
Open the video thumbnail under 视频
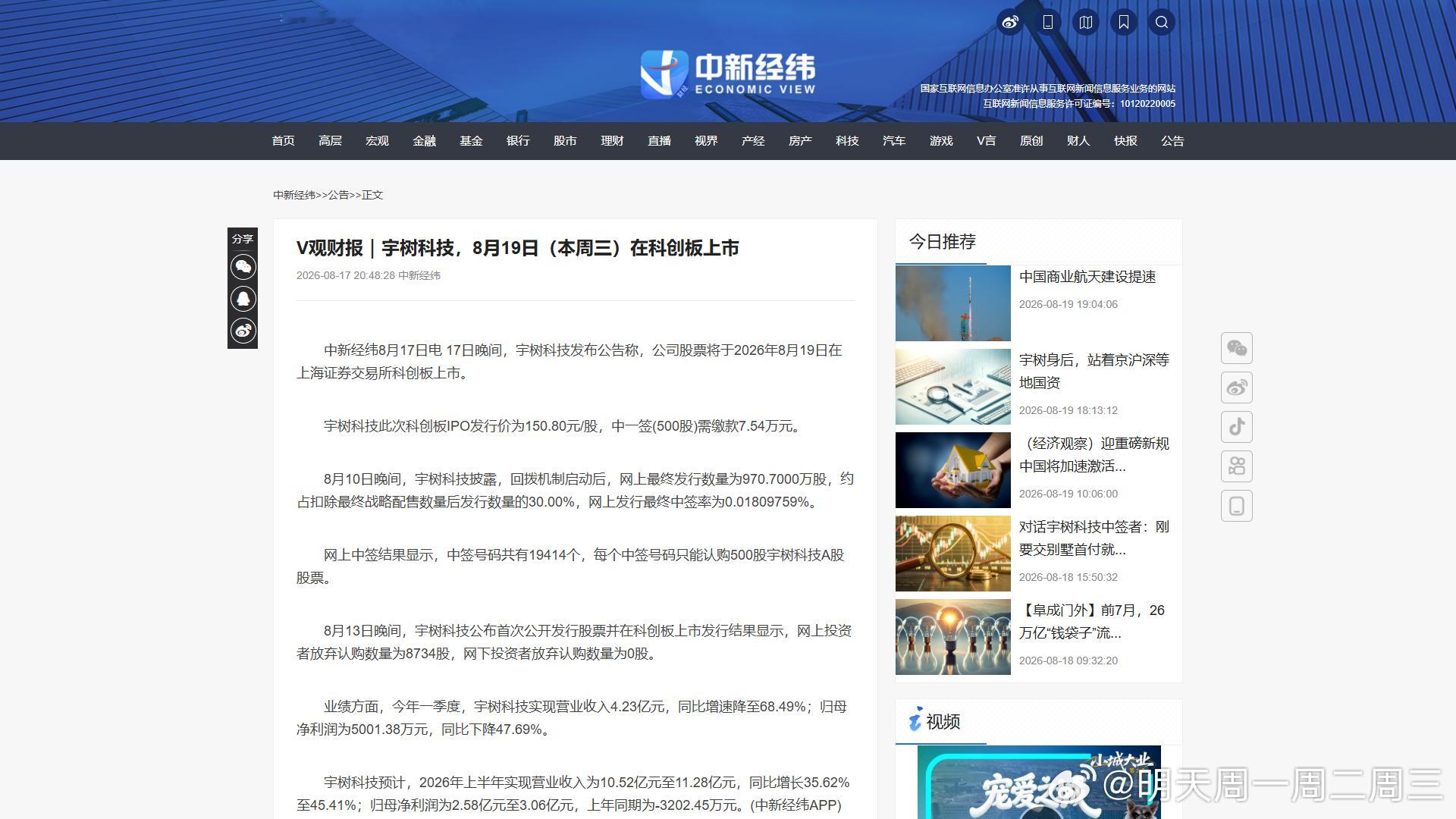(1039, 782)
